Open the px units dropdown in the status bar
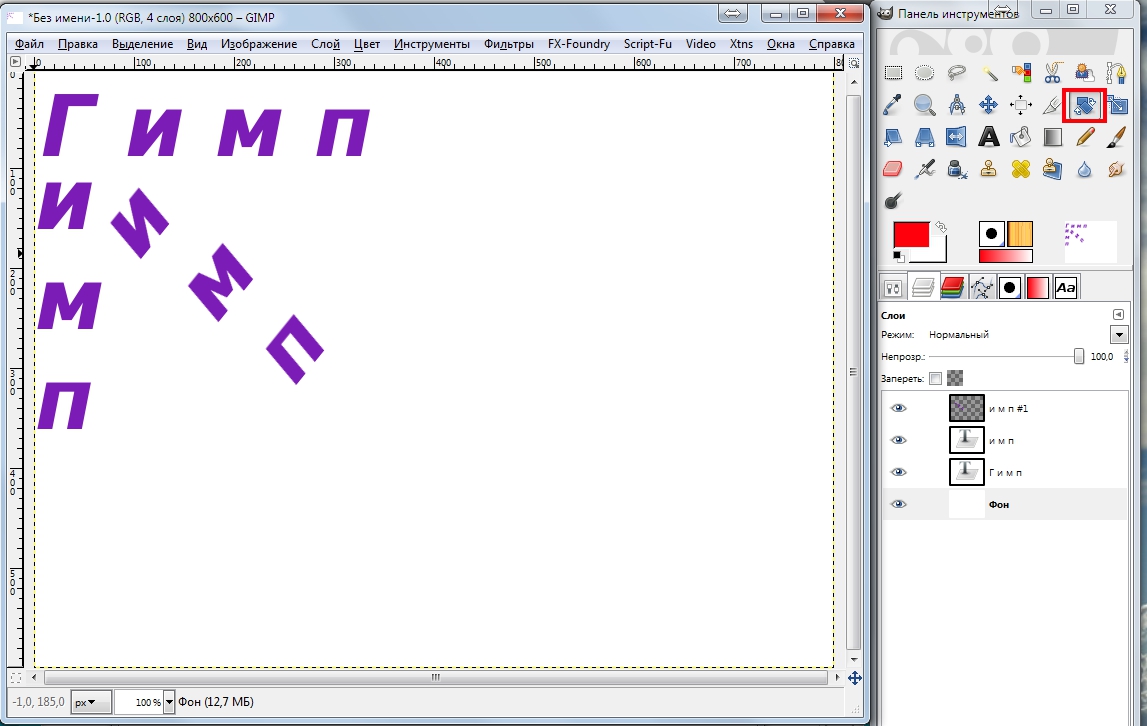The image size is (1147, 726). [x=90, y=702]
